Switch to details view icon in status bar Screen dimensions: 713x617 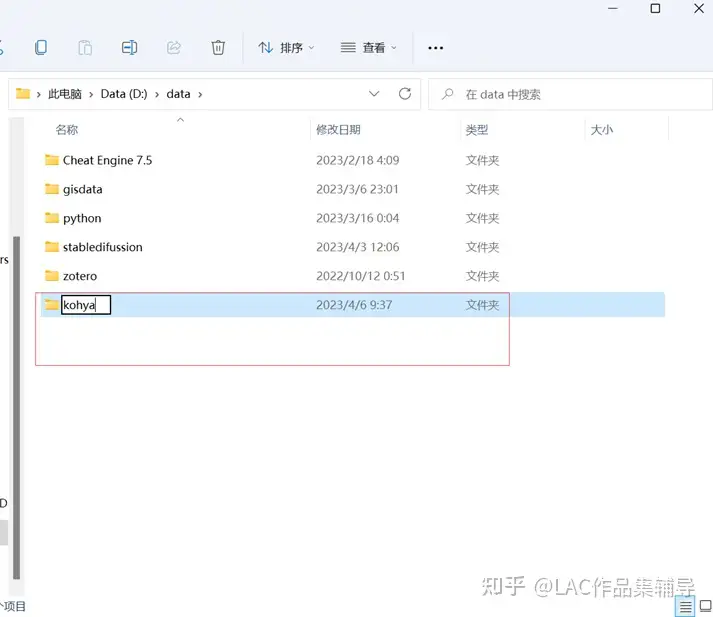point(685,606)
